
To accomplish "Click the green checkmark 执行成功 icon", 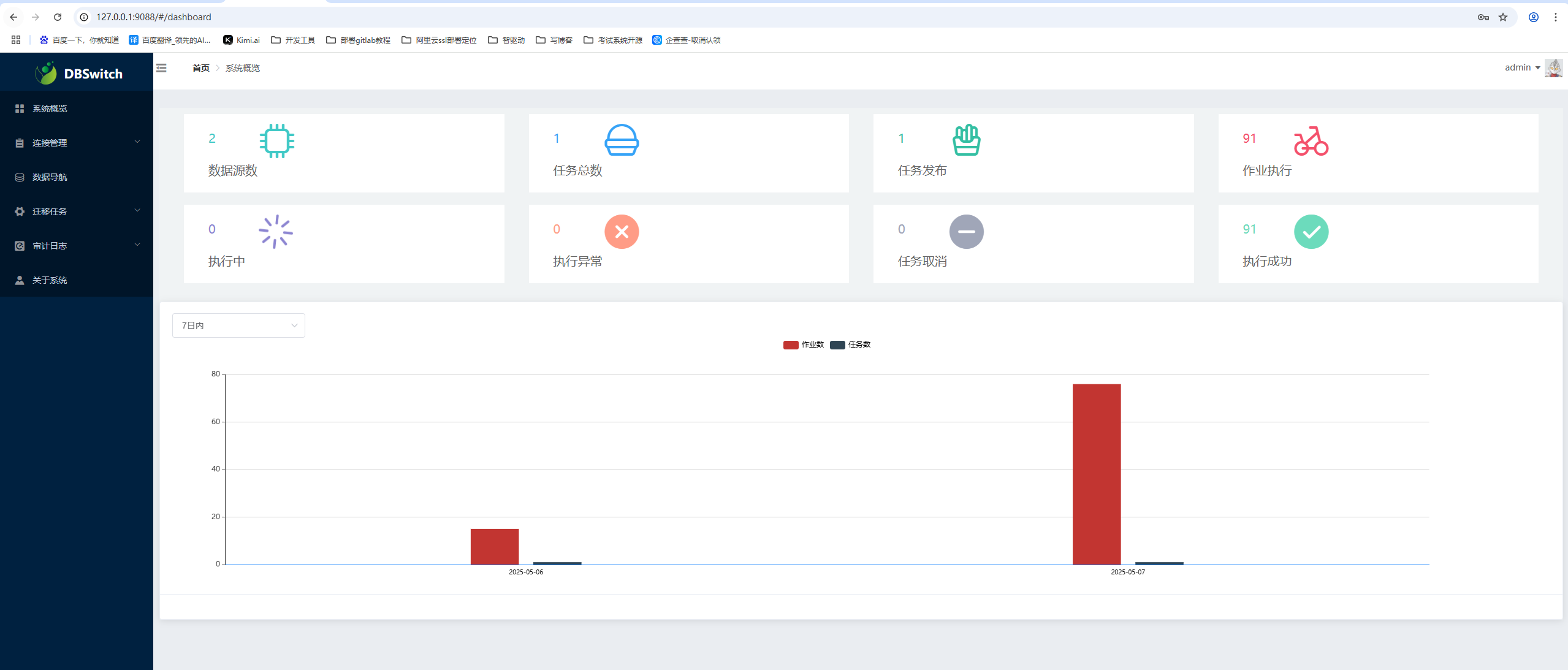I will pos(1311,232).
